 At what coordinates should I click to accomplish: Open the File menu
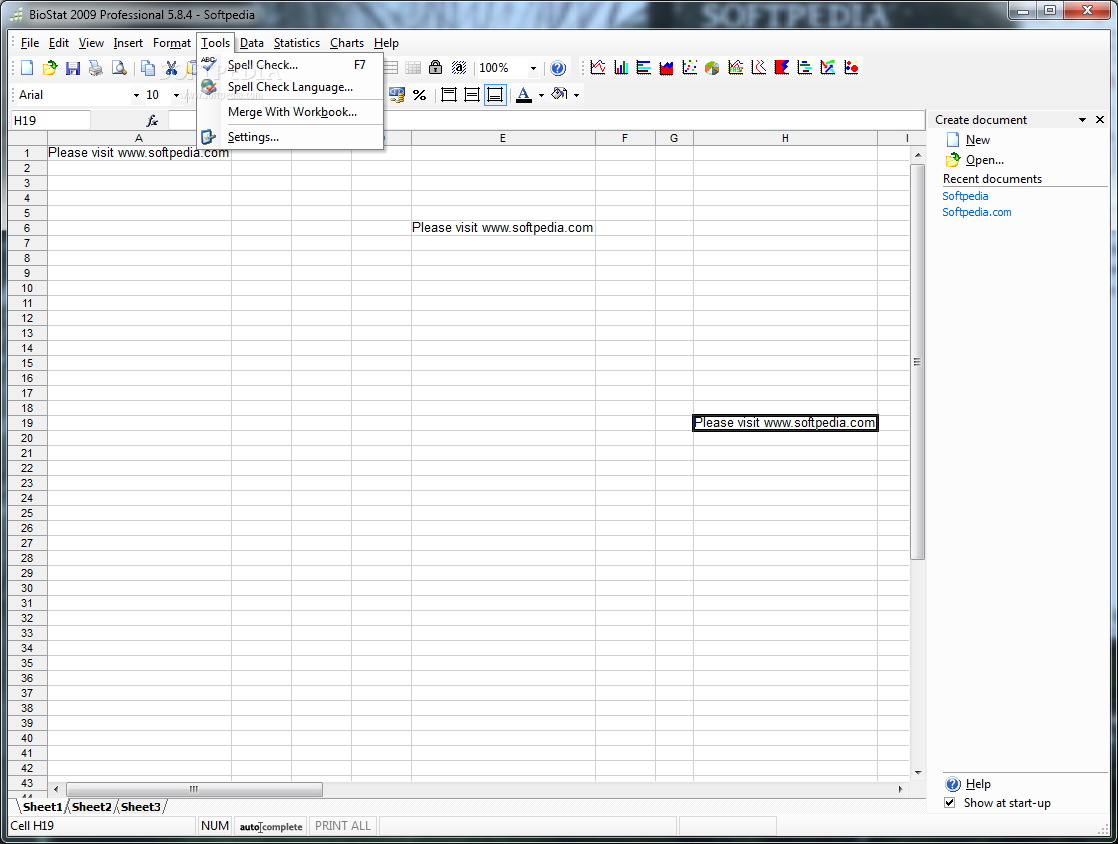click(x=30, y=43)
